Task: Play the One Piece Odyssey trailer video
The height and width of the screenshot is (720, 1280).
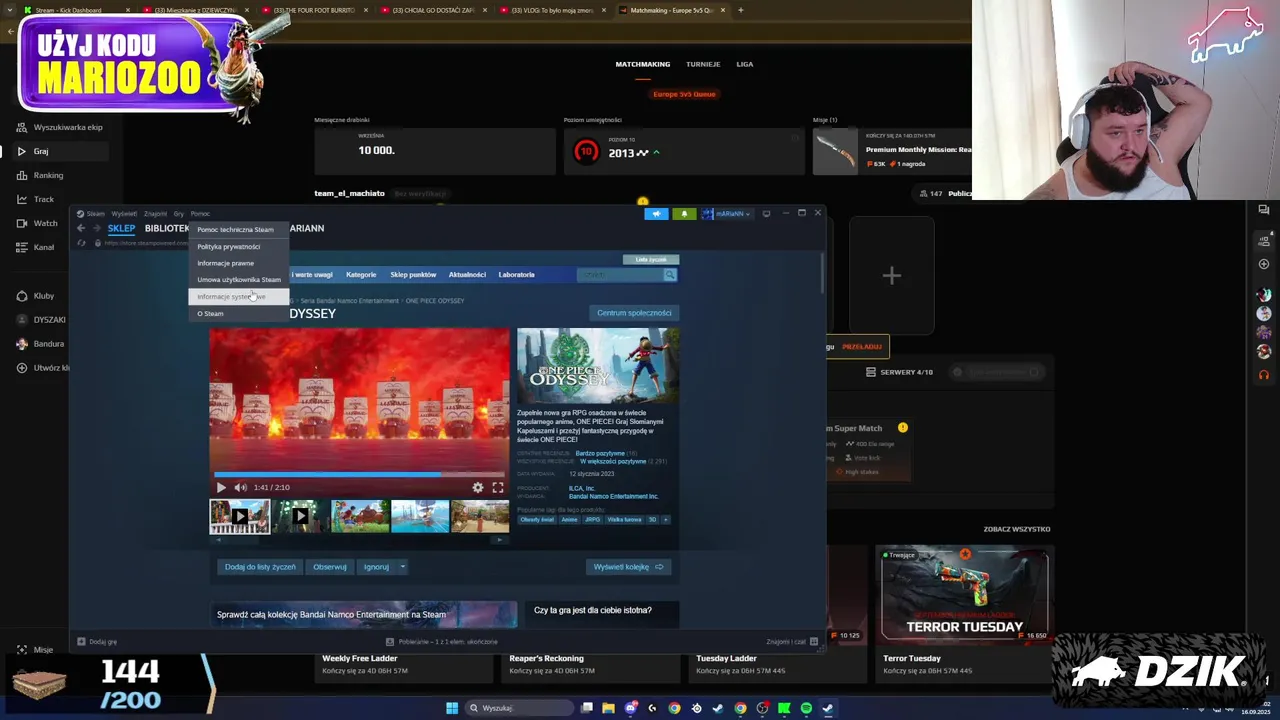Action: click(221, 488)
